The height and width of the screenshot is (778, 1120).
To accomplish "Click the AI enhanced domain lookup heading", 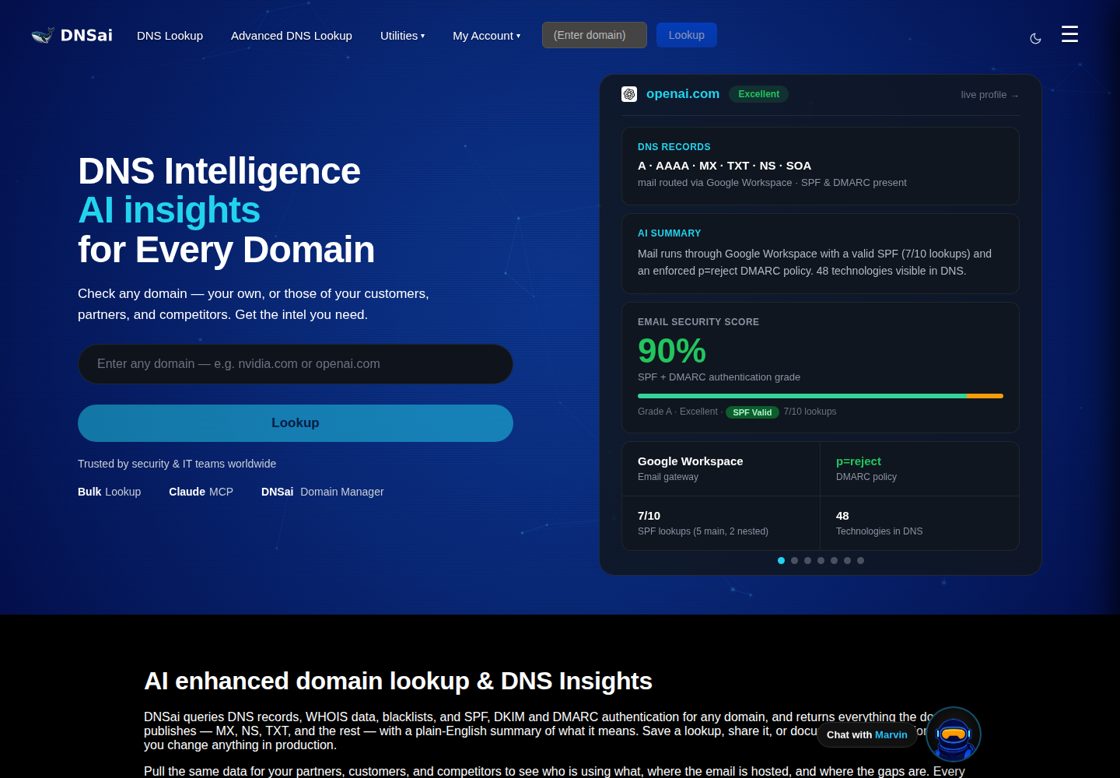I will [398, 681].
